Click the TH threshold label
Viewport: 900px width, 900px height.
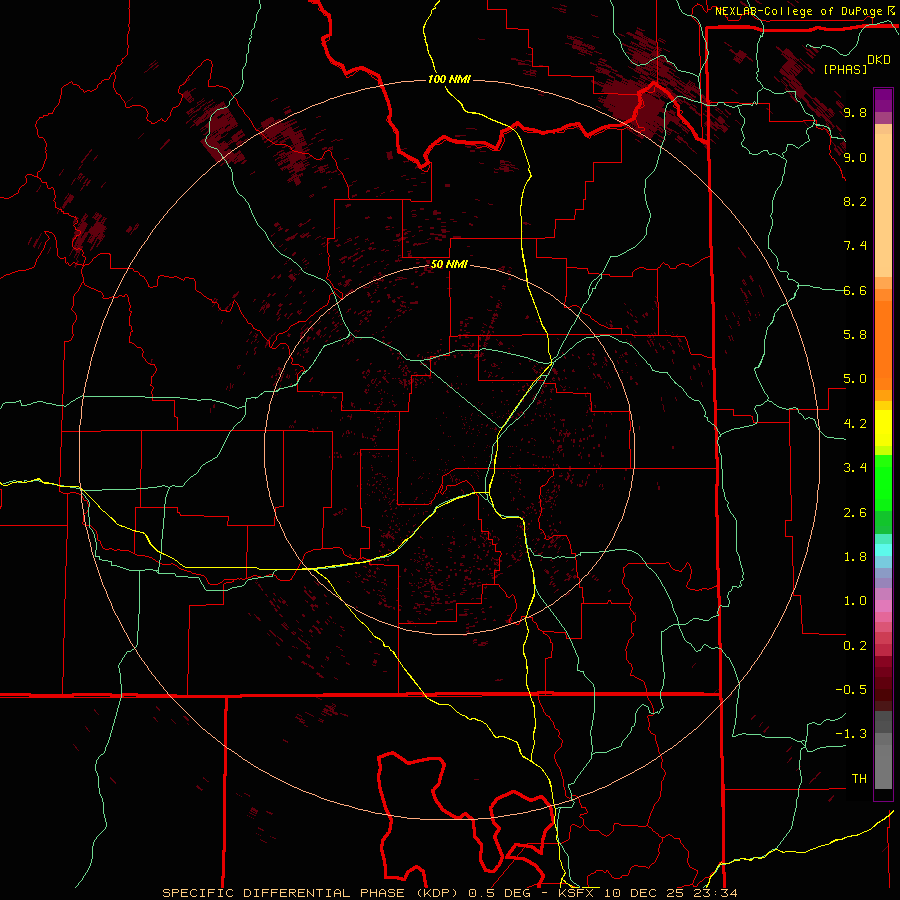click(859, 779)
